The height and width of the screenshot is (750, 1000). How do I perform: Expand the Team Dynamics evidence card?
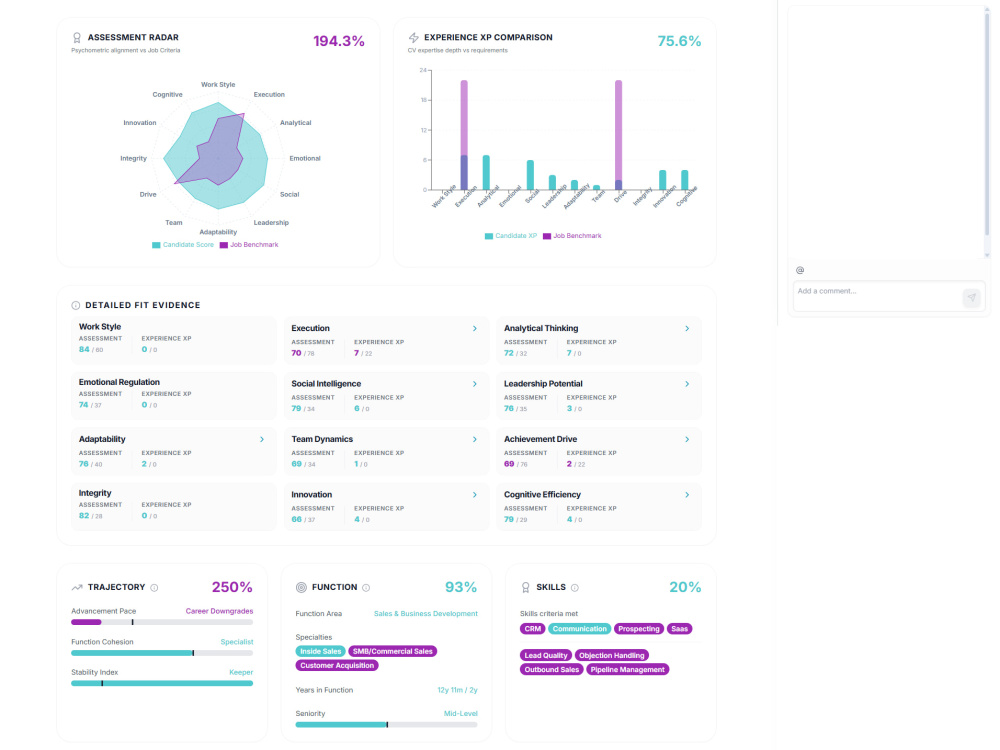474,439
